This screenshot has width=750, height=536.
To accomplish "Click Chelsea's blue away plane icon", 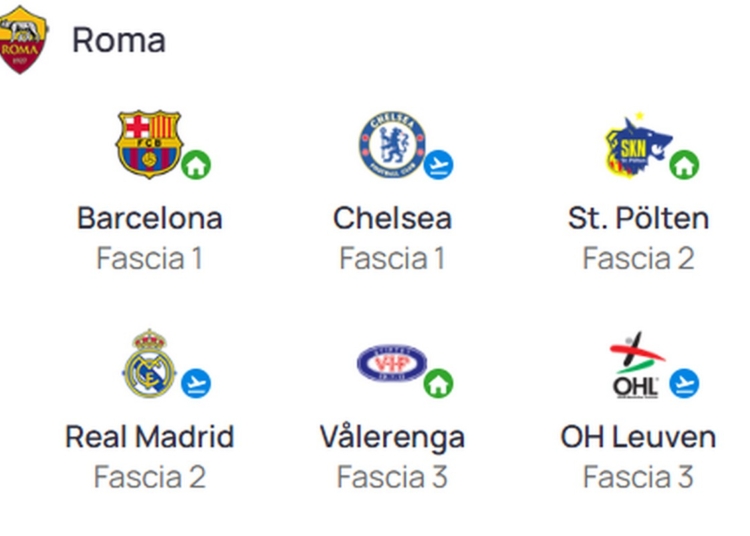I will pyautogui.click(x=439, y=165).
